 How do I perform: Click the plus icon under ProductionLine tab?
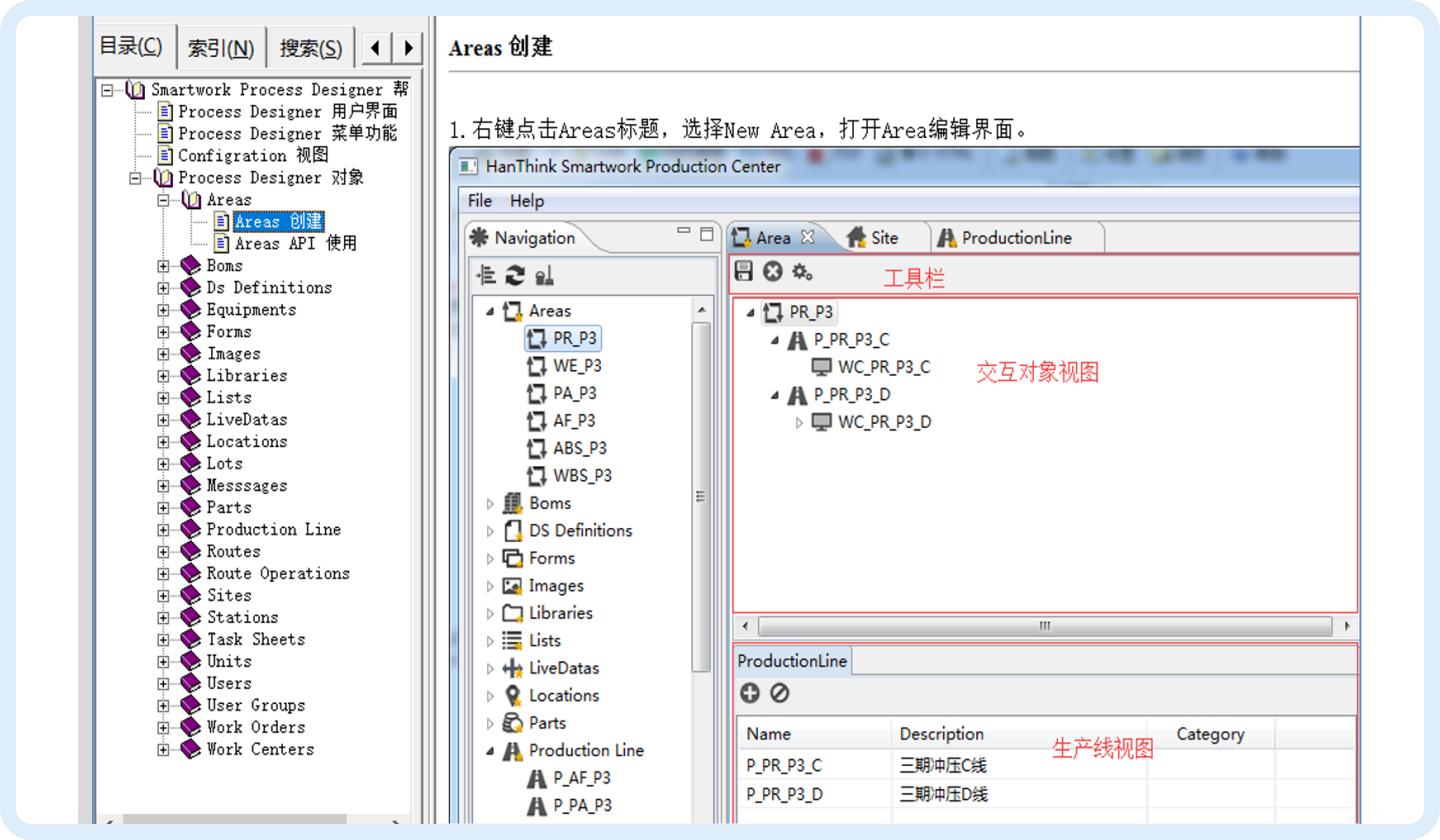point(750,692)
